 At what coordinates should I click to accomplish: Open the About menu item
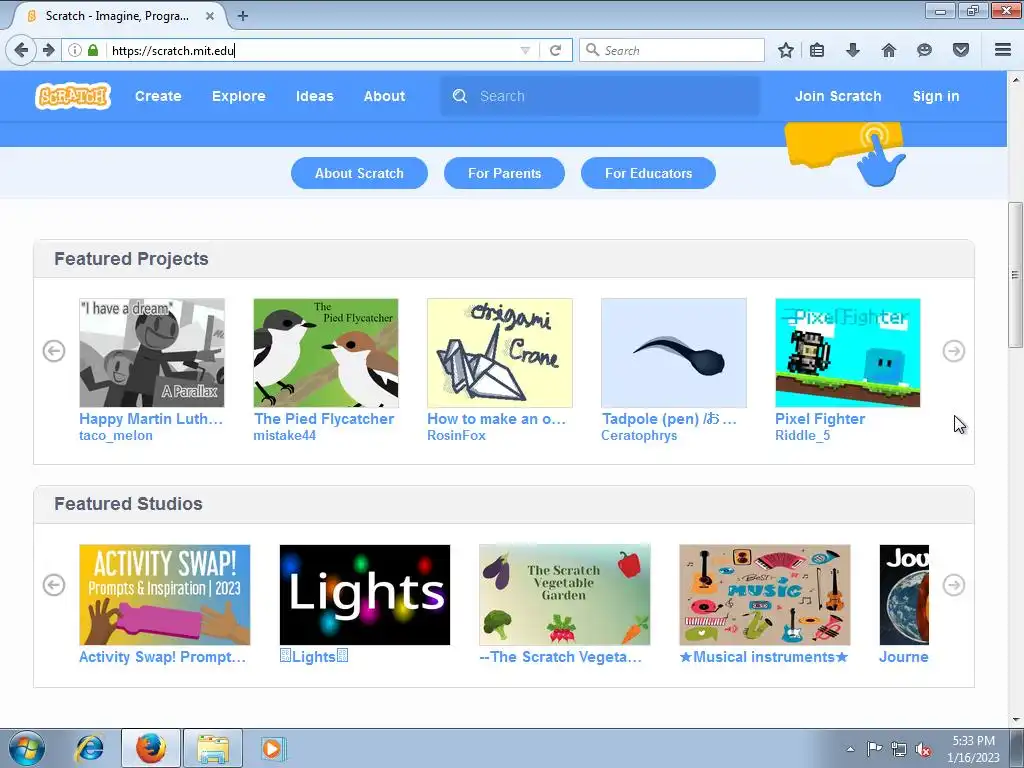[x=384, y=96]
